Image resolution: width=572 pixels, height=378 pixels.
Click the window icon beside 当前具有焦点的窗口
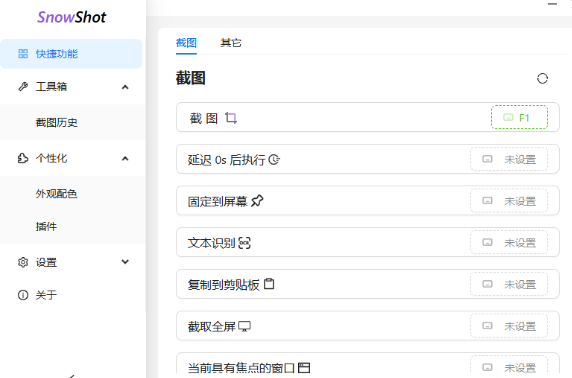tap(304, 367)
